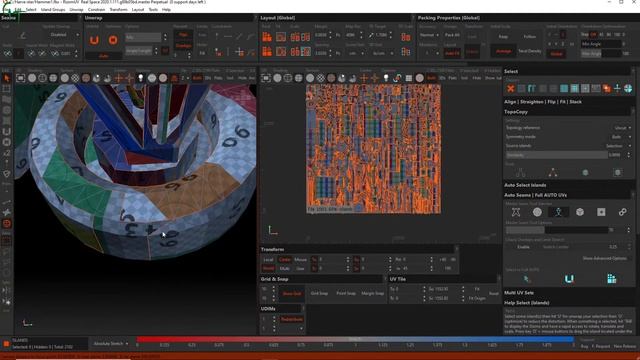Toggle Both mode in UV viewport toolbar
640x360 pixels.
click(x=431, y=78)
